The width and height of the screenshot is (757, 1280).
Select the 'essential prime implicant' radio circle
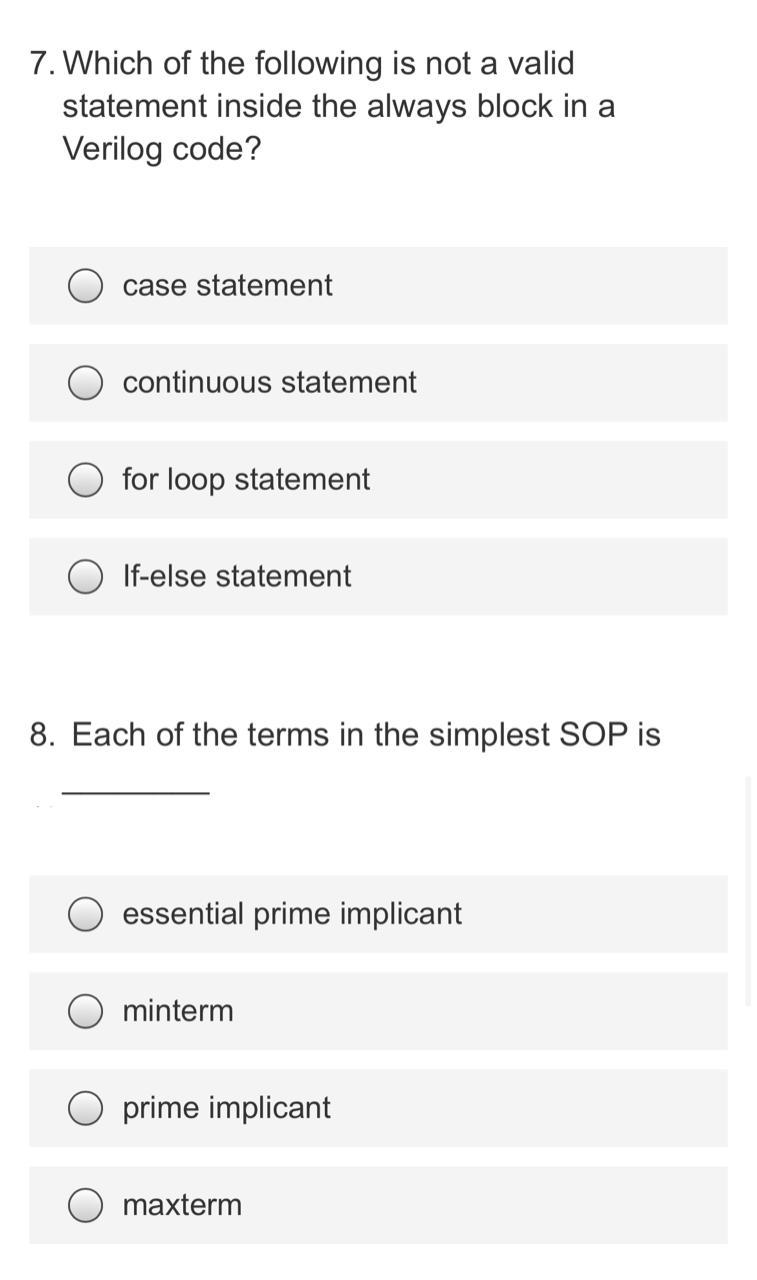click(86, 914)
